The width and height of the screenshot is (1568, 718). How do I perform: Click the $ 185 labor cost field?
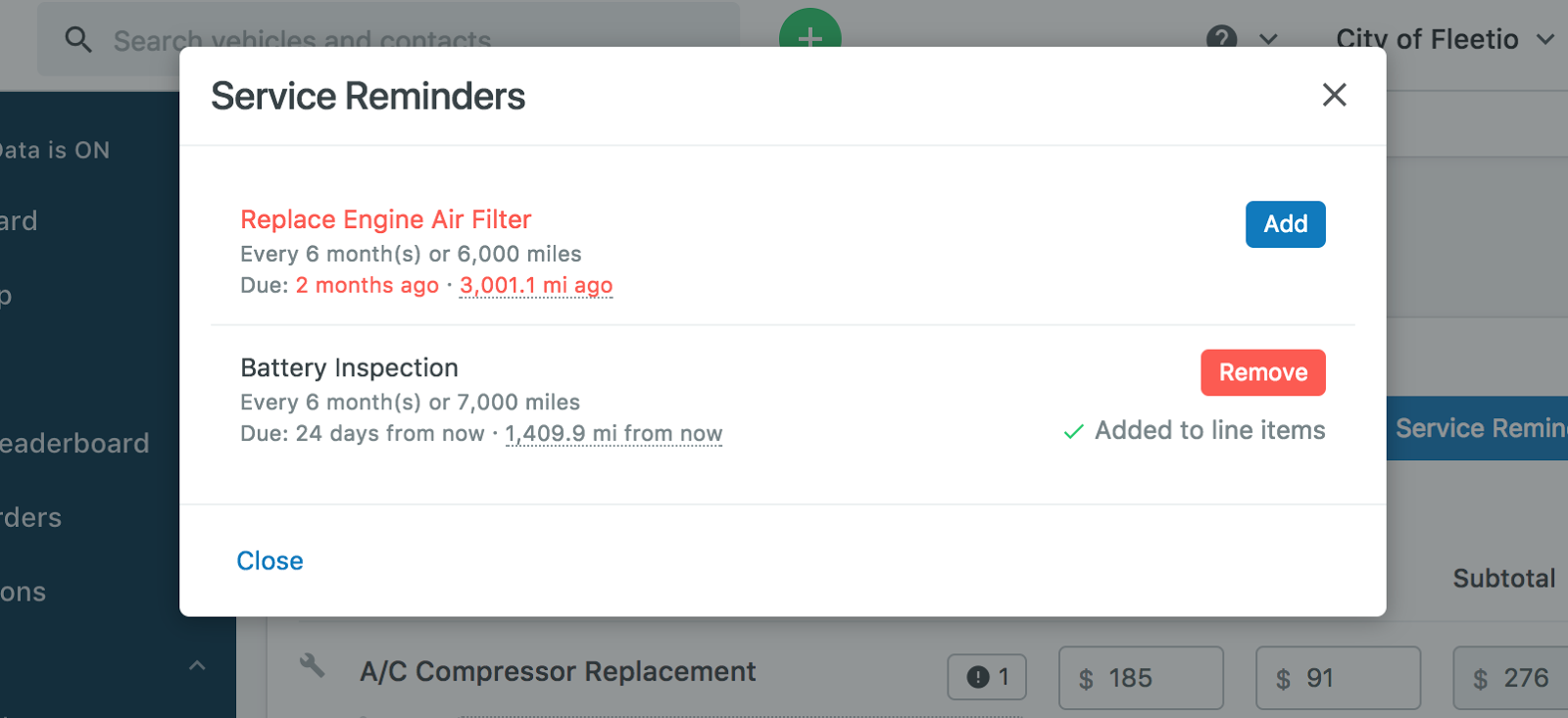coord(1141,678)
